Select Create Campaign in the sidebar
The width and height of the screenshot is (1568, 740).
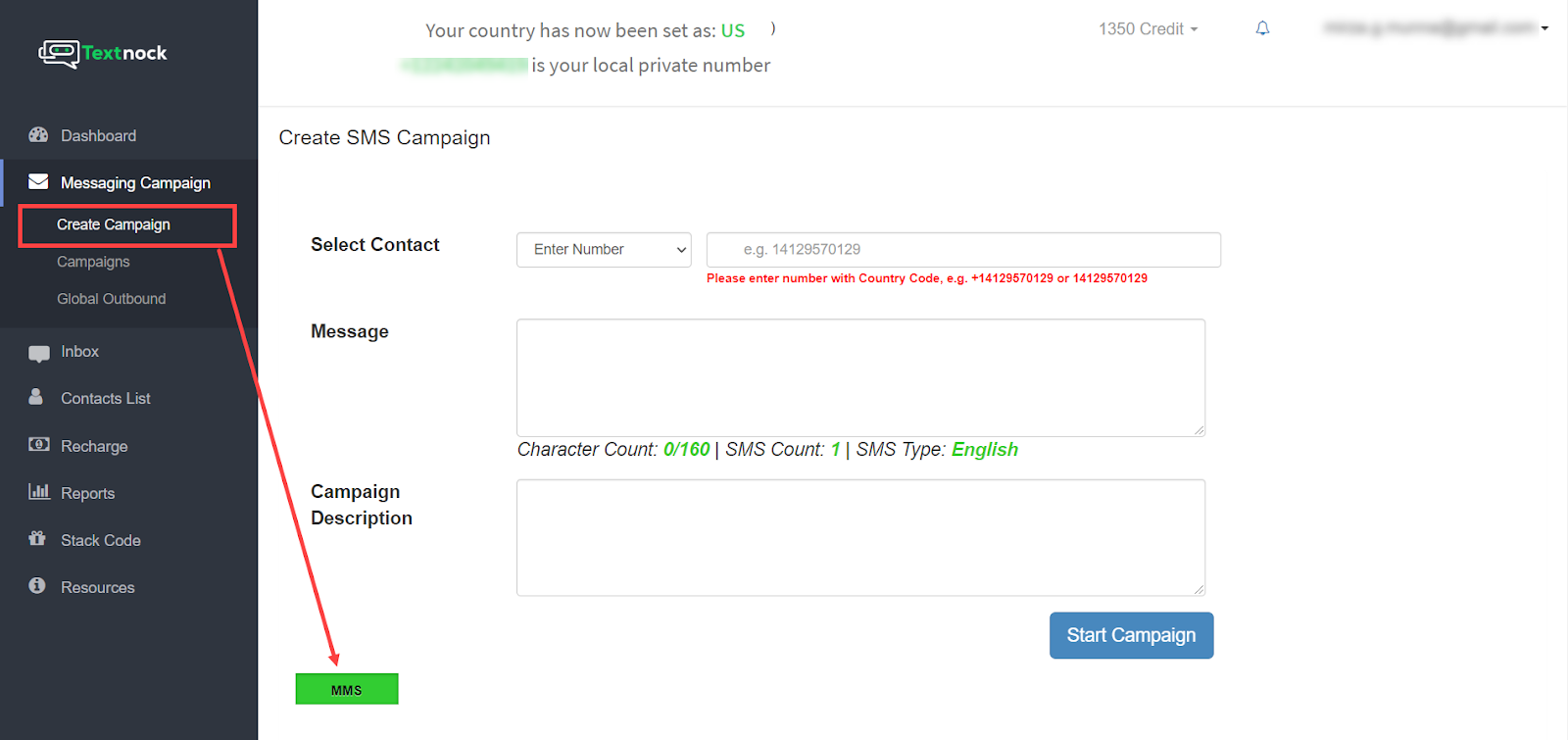pos(114,224)
